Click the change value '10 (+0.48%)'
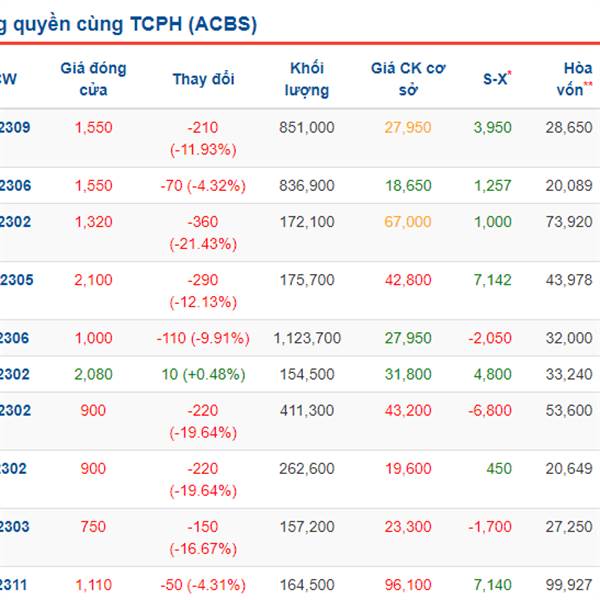600x600 pixels. point(204,374)
